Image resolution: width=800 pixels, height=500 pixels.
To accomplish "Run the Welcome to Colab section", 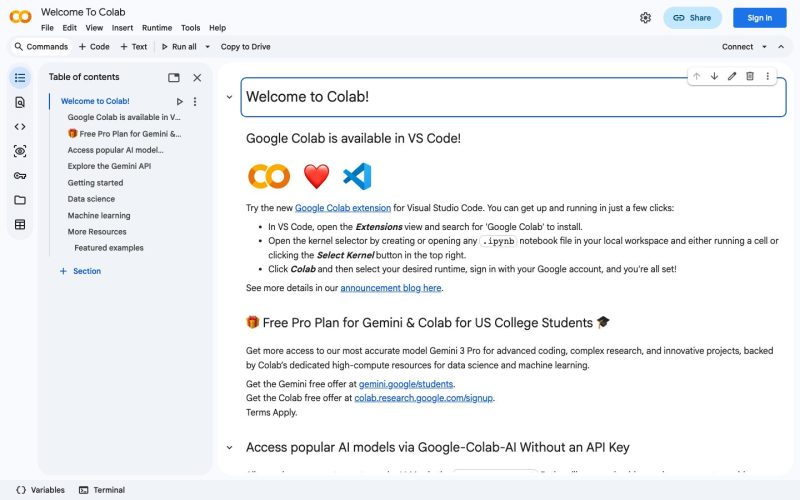I will (x=180, y=102).
